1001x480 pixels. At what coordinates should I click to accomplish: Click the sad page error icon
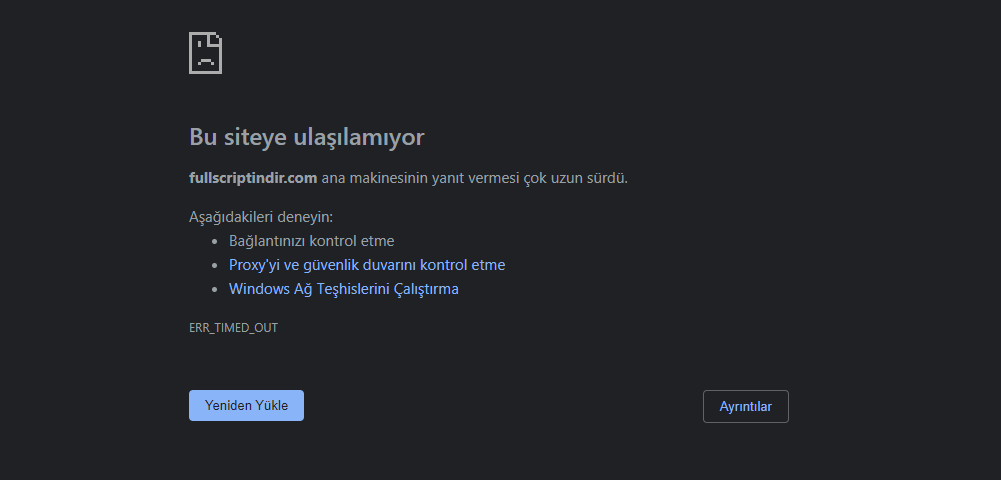pyautogui.click(x=206, y=53)
